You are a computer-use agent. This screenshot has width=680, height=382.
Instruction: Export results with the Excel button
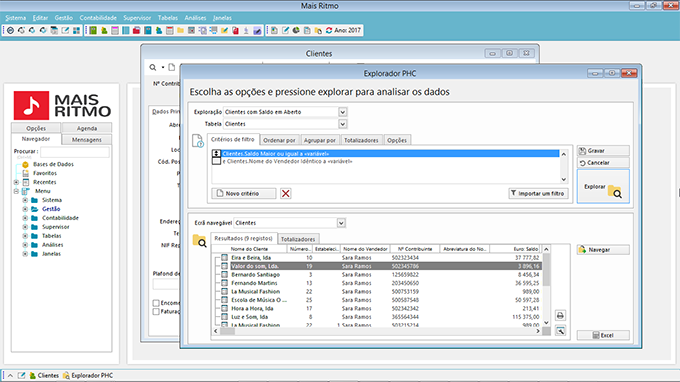click(x=603, y=335)
